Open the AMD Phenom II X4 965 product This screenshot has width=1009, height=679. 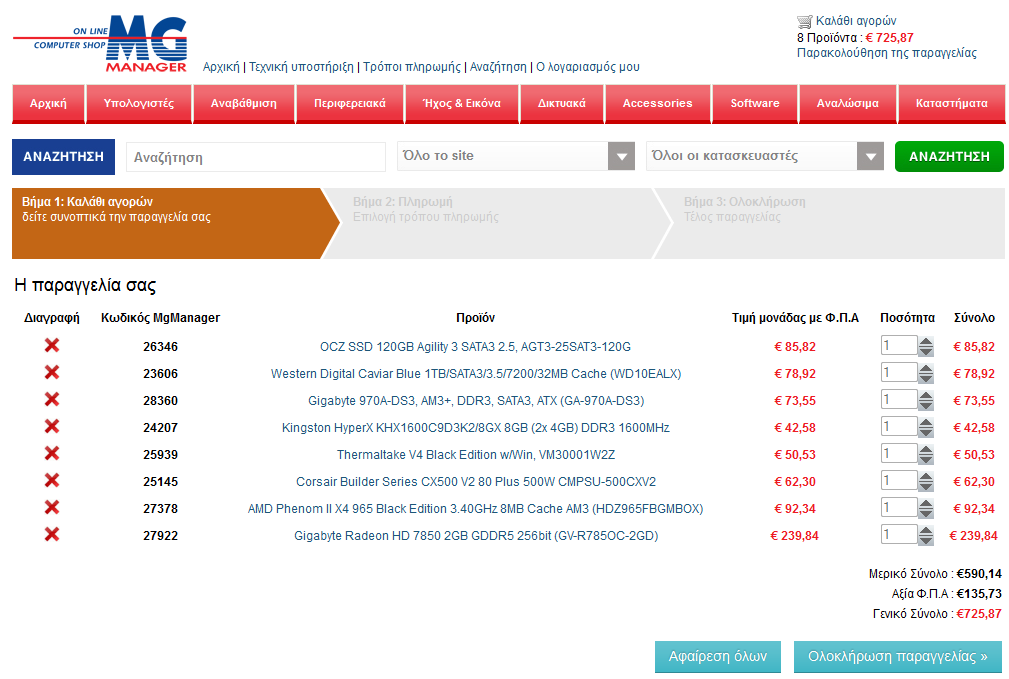click(x=476, y=509)
